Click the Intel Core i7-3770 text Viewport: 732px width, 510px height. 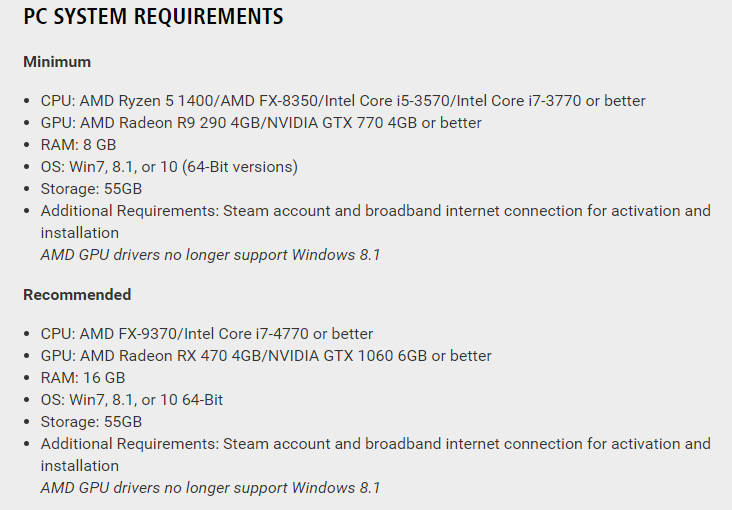tap(519, 101)
